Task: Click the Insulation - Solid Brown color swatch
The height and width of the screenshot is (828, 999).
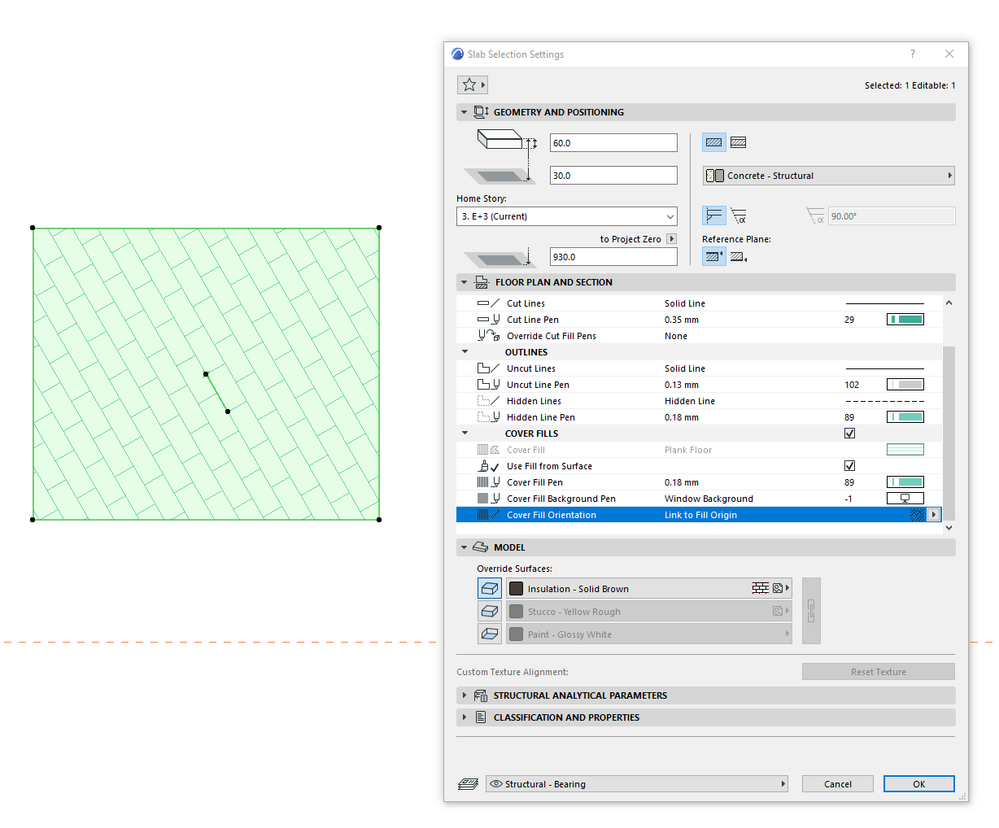Action: [517, 588]
